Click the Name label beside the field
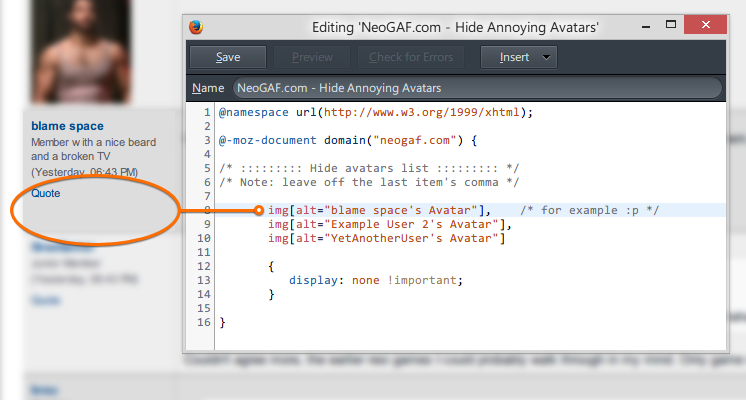 [x=208, y=88]
